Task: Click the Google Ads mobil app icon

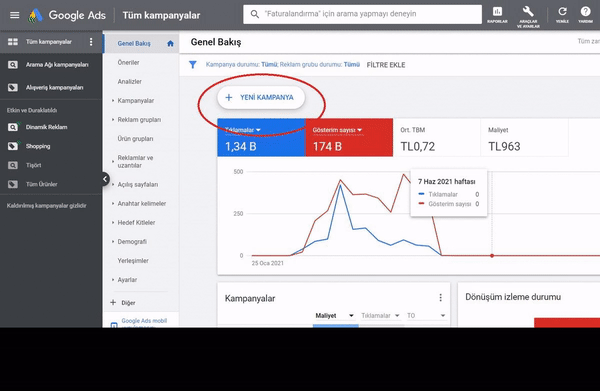Action: click(114, 325)
